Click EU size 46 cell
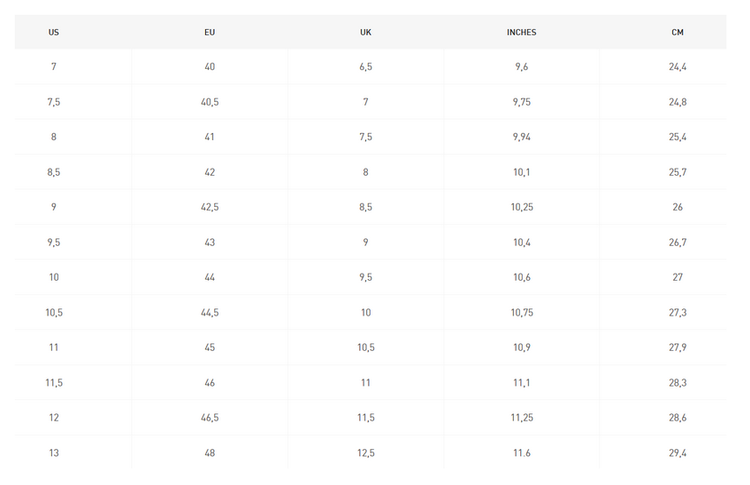 [x=210, y=382]
